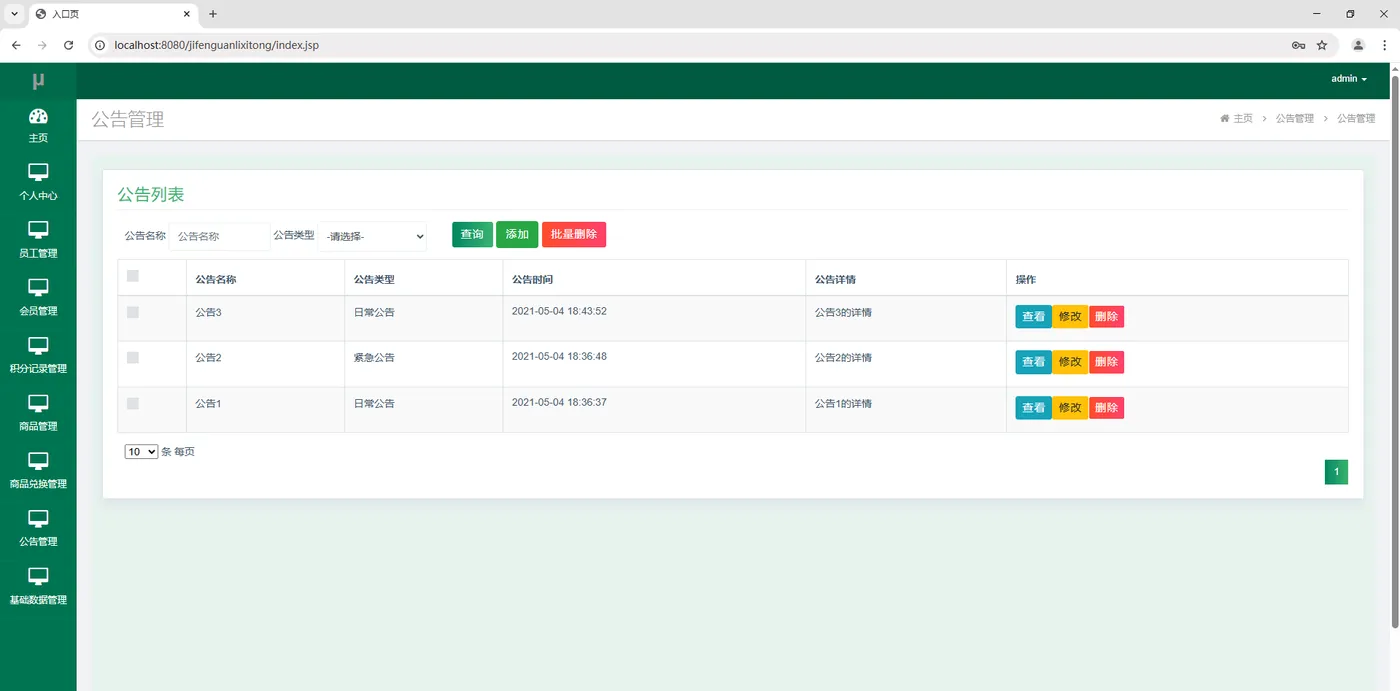Bookmark this page with star icon
This screenshot has width=1400, height=691.
[x=1322, y=45]
